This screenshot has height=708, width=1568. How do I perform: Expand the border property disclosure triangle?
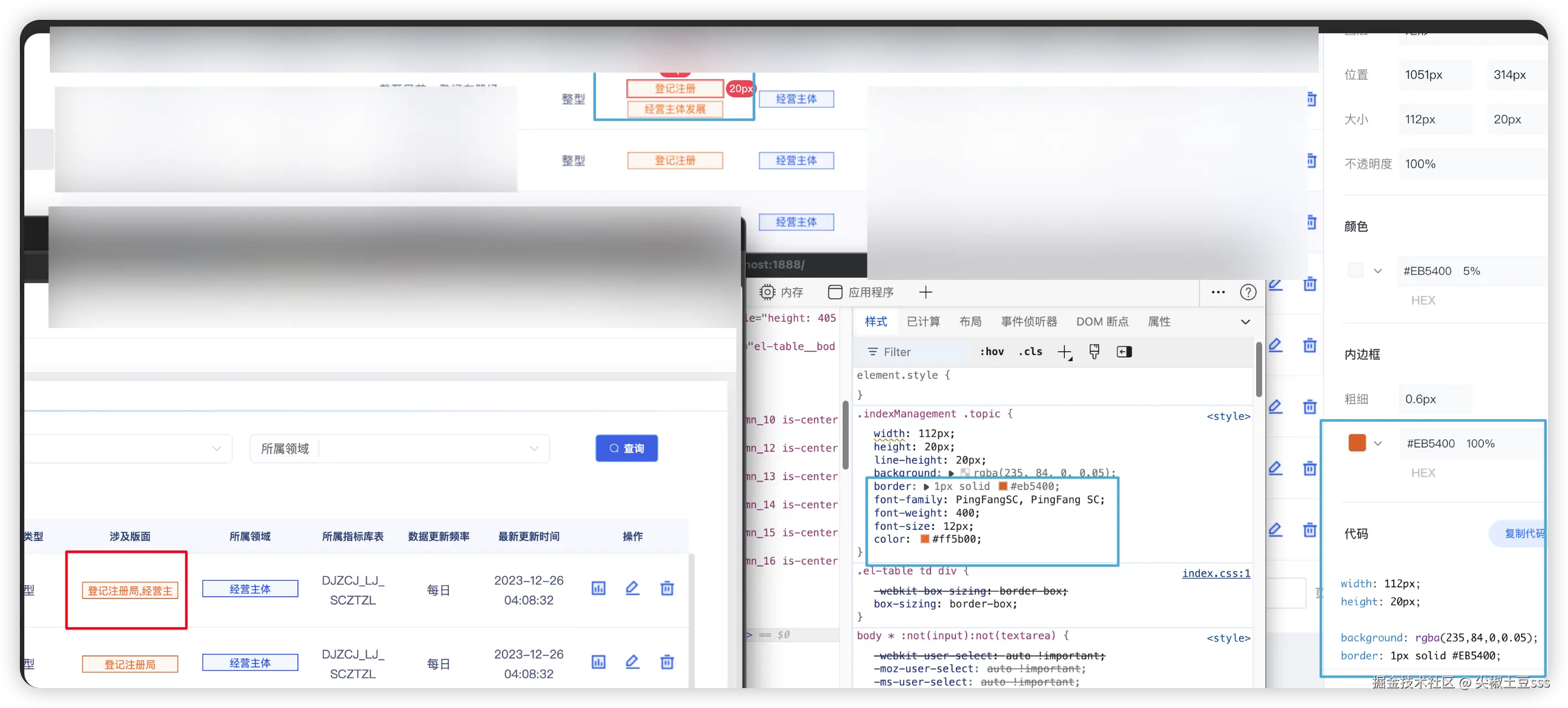(926, 487)
